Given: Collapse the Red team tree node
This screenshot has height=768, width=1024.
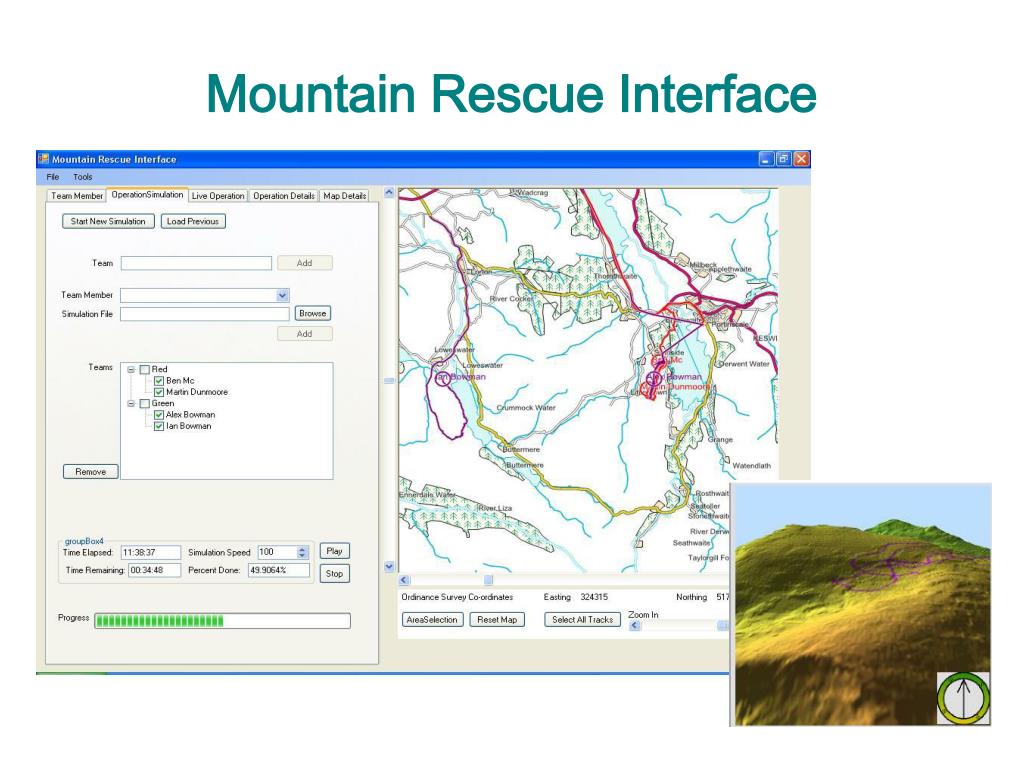Looking at the screenshot, I should 131,370.
